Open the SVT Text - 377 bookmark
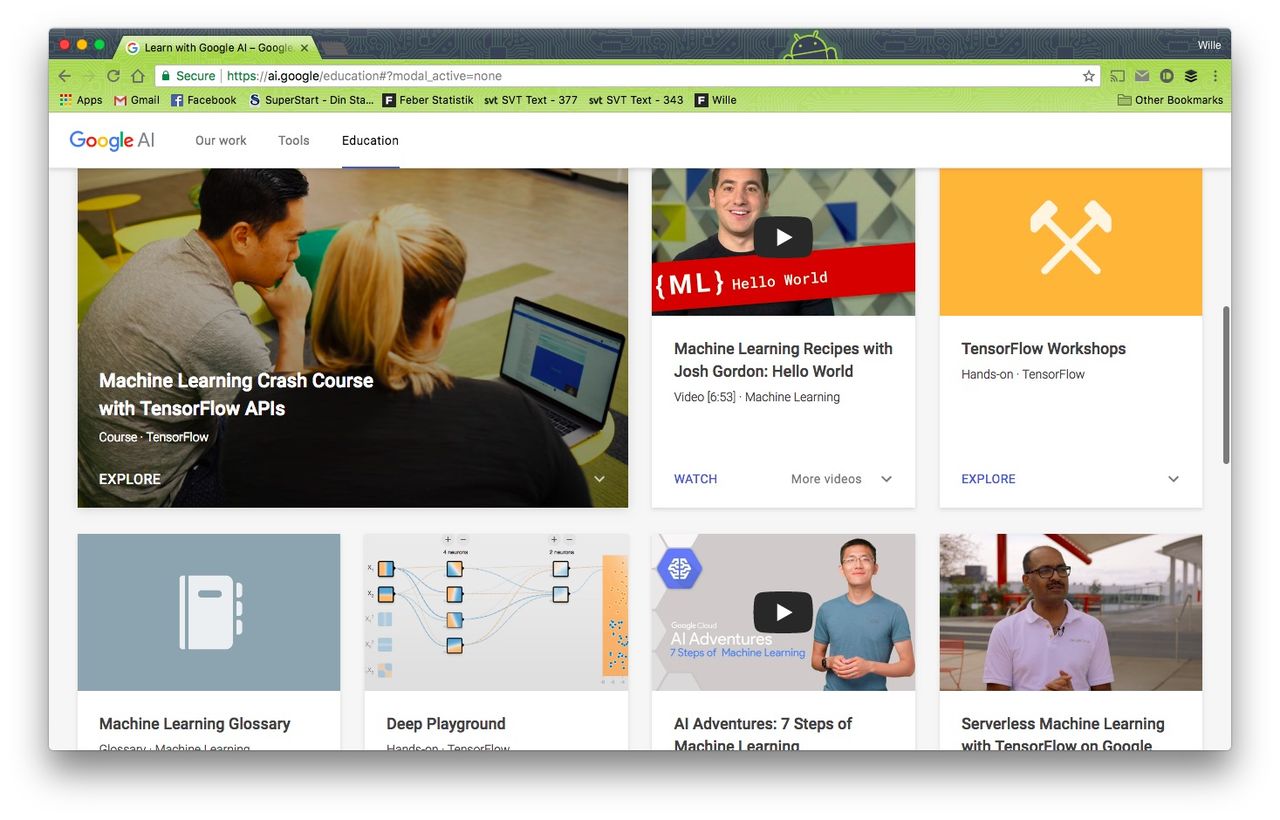The height and width of the screenshot is (820, 1280). [531, 100]
